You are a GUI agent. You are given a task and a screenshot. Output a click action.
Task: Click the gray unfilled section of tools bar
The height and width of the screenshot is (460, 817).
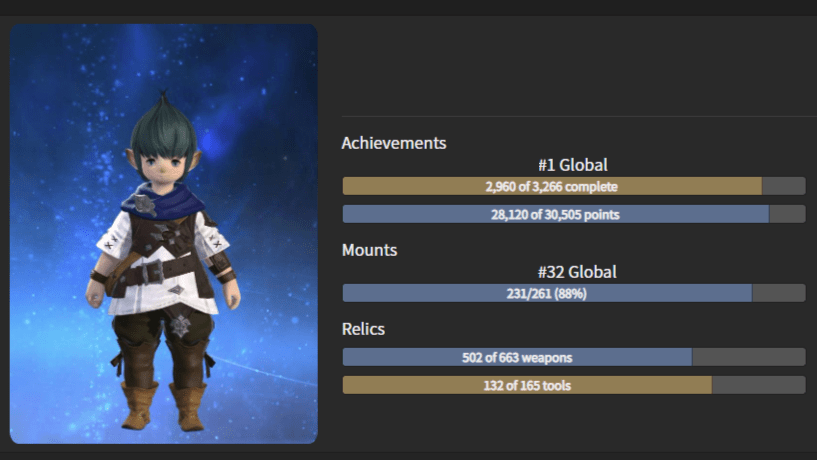(759, 385)
